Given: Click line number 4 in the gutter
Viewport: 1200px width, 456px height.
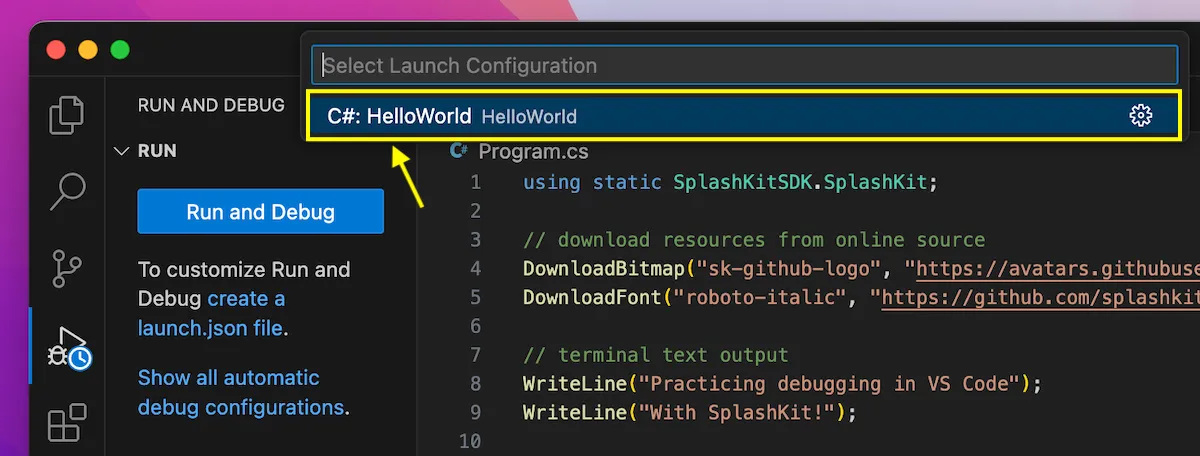Looking at the screenshot, I should 475,269.
